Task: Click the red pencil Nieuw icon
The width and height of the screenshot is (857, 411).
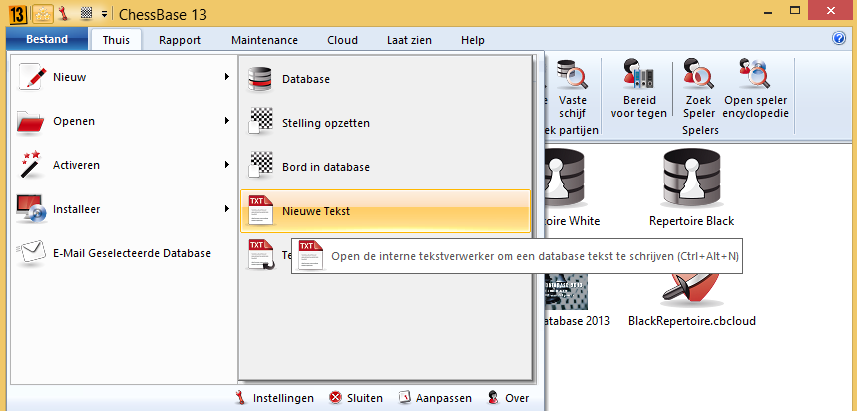Action: point(32,76)
